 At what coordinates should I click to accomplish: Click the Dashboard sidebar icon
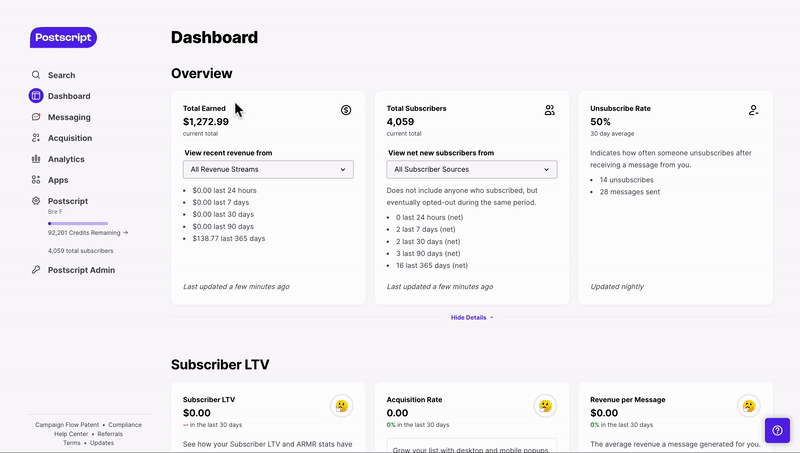click(x=36, y=96)
